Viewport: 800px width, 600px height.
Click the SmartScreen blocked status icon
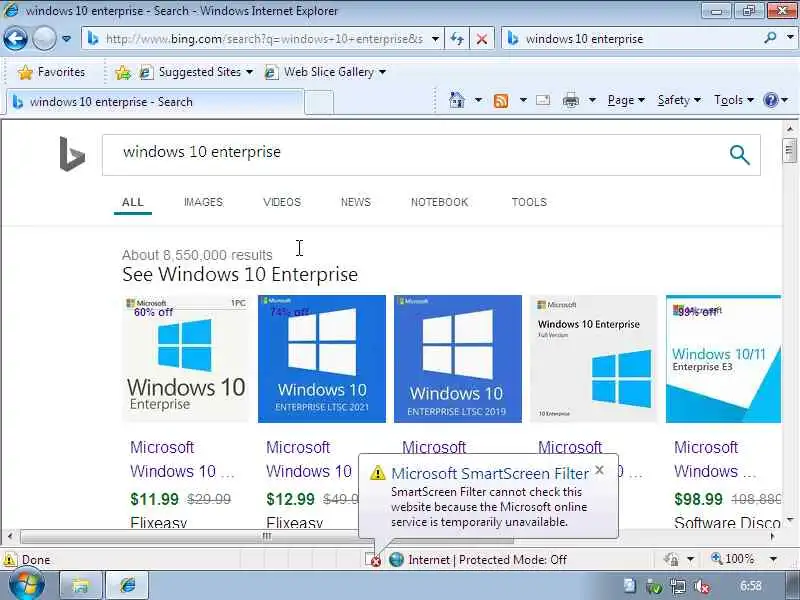(x=373, y=560)
